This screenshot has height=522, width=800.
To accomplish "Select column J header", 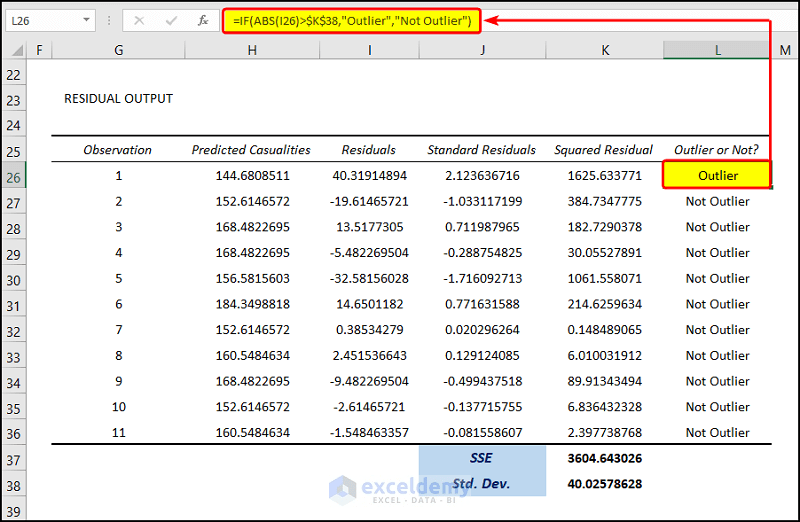I will point(482,50).
